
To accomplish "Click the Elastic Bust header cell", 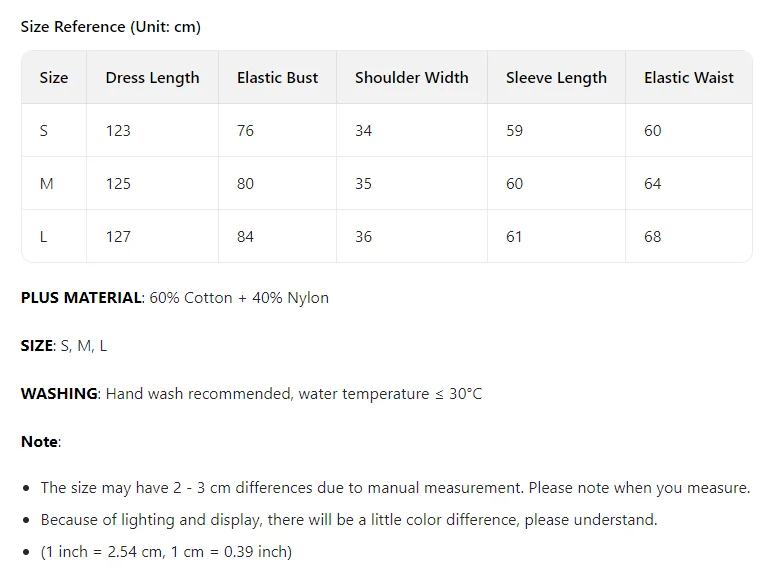I will (x=277, y=77).
